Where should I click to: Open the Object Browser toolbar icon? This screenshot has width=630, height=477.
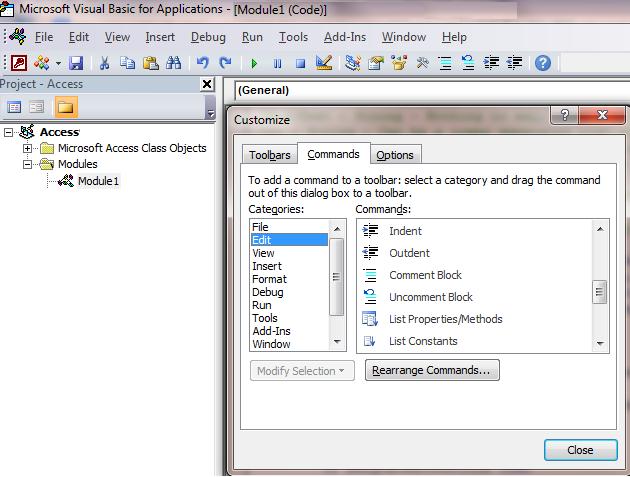[x=399, y=63]
